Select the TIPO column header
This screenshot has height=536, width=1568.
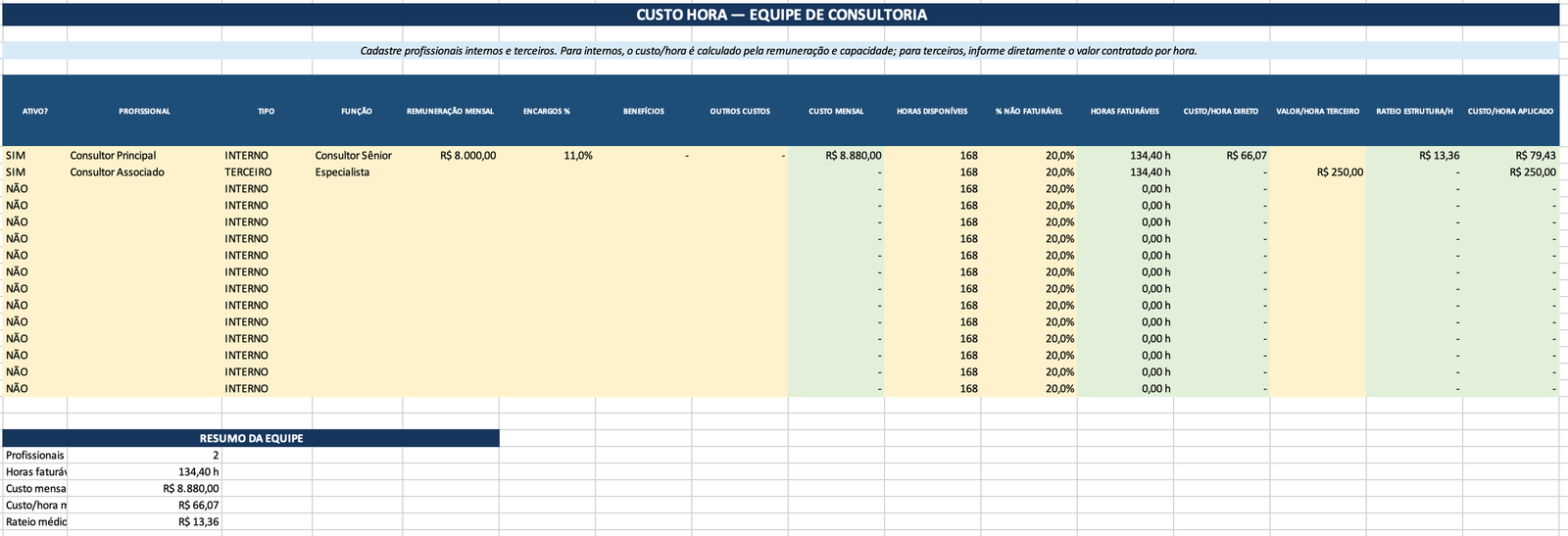tap(267, 112)
